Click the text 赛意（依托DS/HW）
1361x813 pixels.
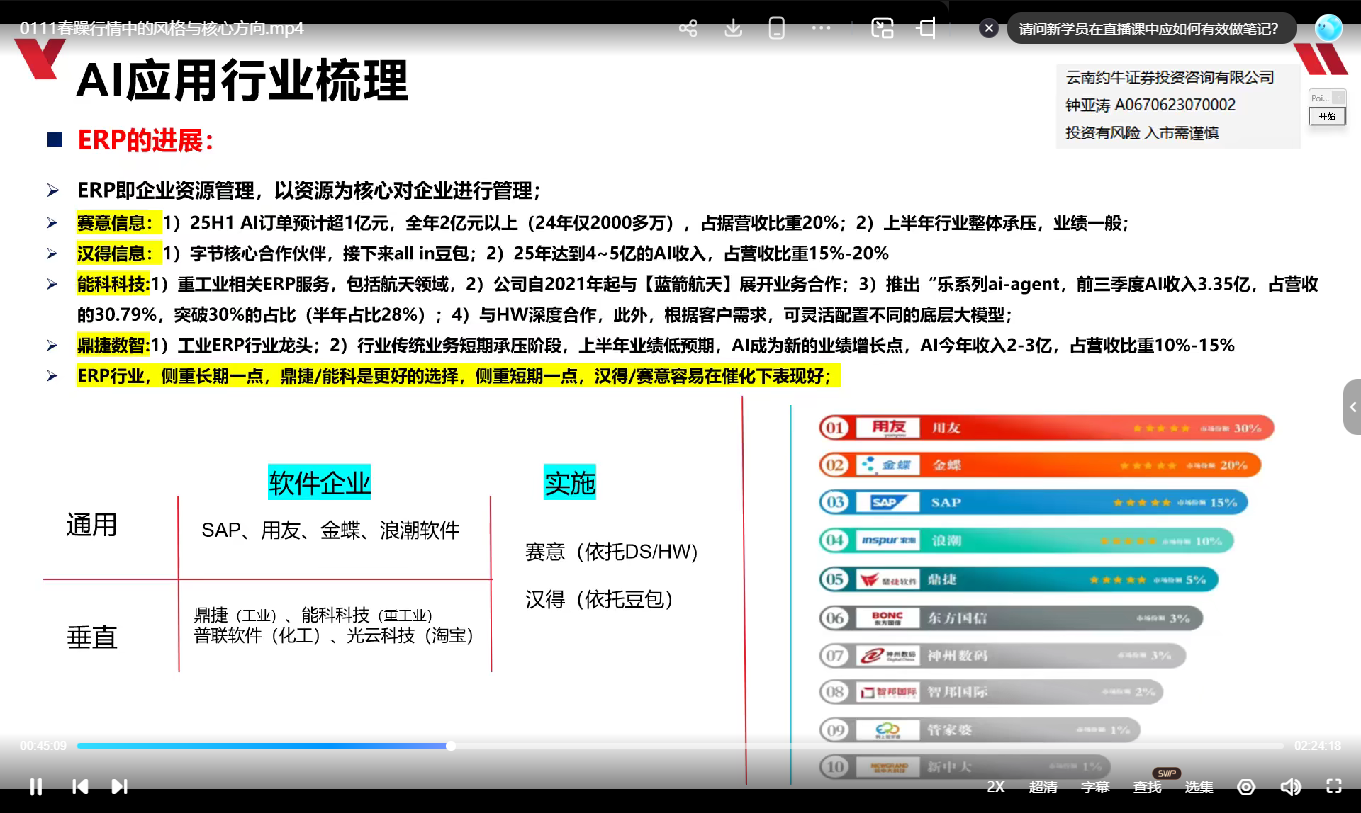click(611, 551)
